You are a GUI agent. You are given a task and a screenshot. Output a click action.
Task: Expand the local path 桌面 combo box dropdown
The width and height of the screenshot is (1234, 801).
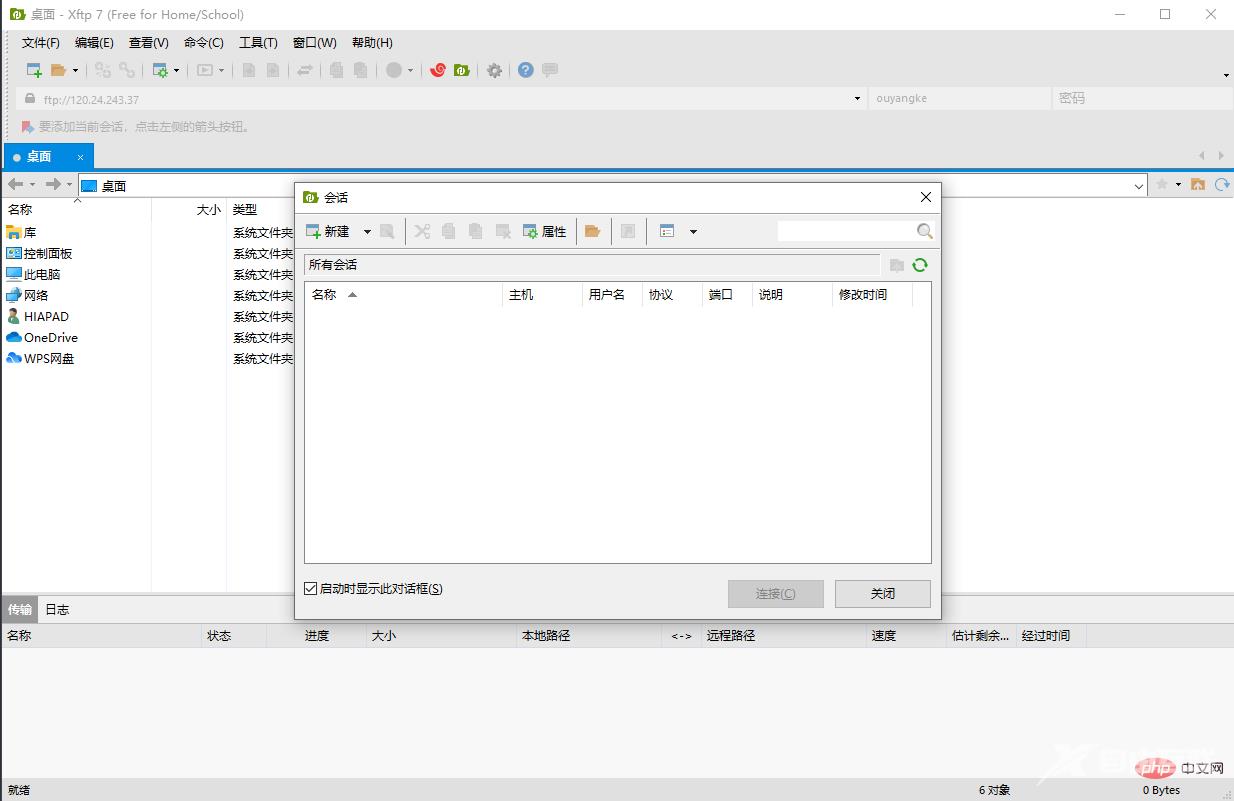click(x=1139, y=185)
